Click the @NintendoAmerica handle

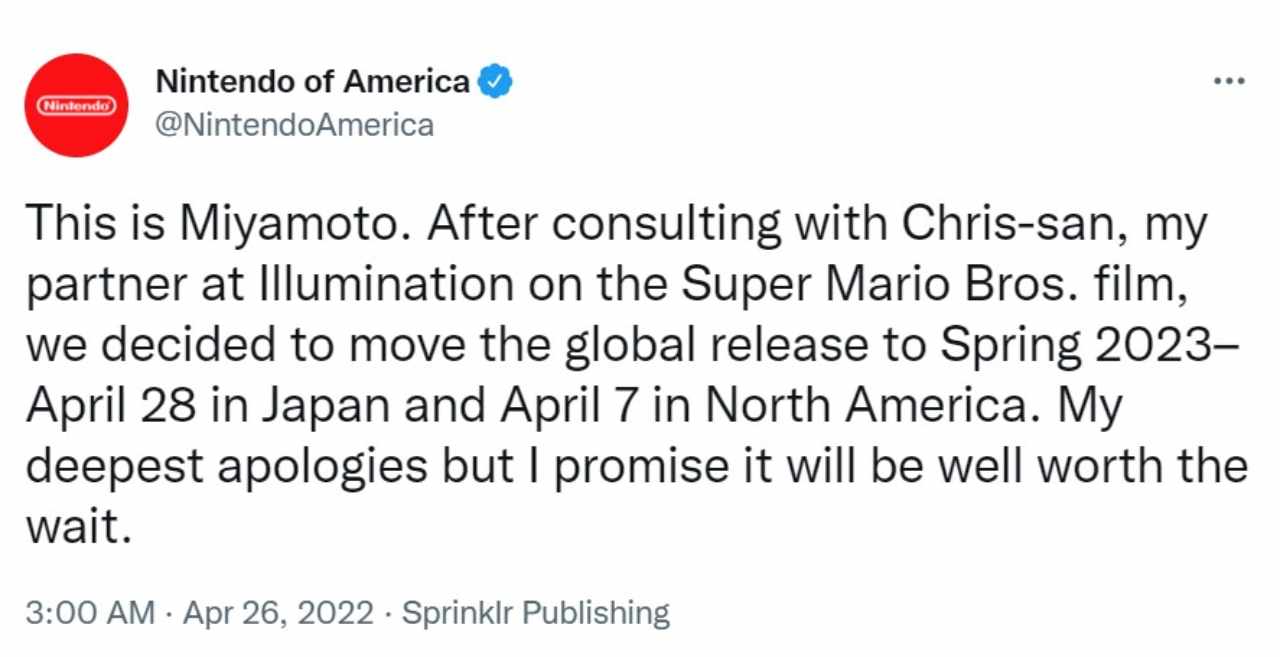click(295, 125)
